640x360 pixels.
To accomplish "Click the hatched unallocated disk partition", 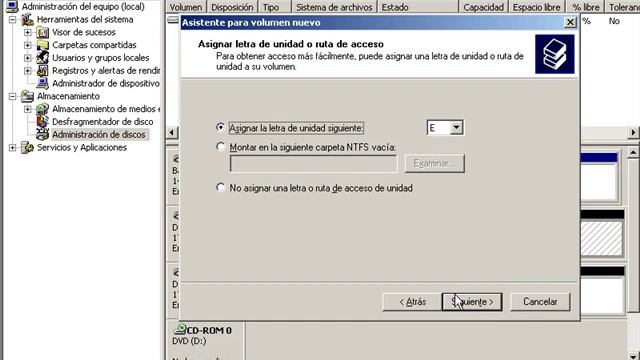I will coord(602,239).
